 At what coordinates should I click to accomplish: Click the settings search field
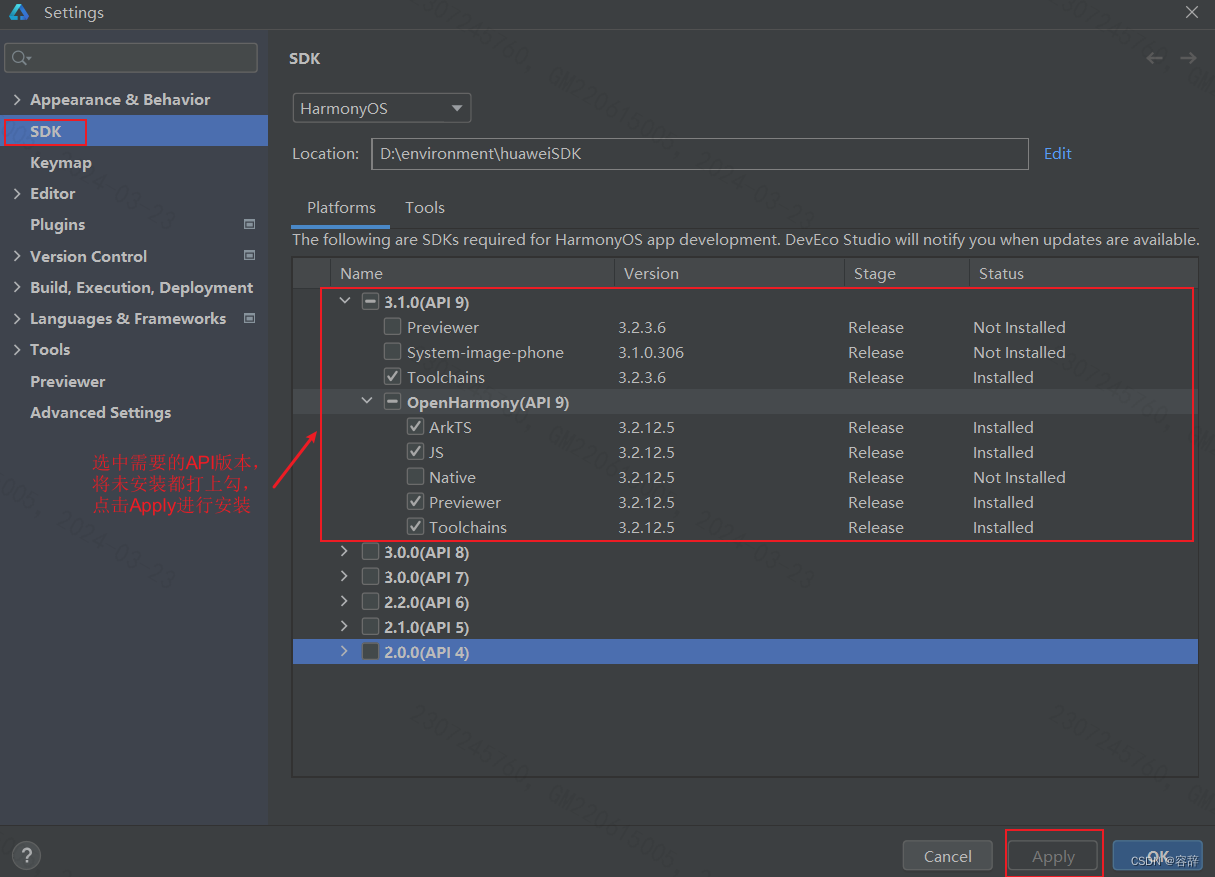click(131, 58)
